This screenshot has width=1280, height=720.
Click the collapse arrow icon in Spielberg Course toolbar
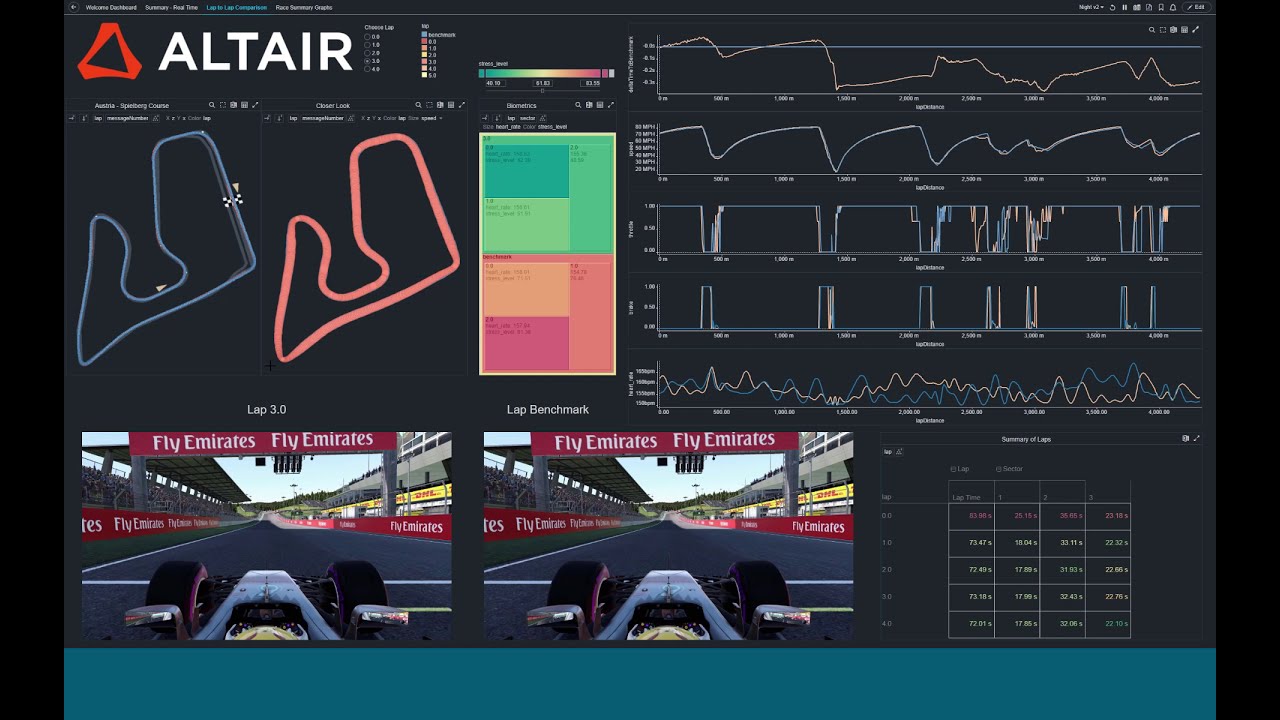pos(71,118)
